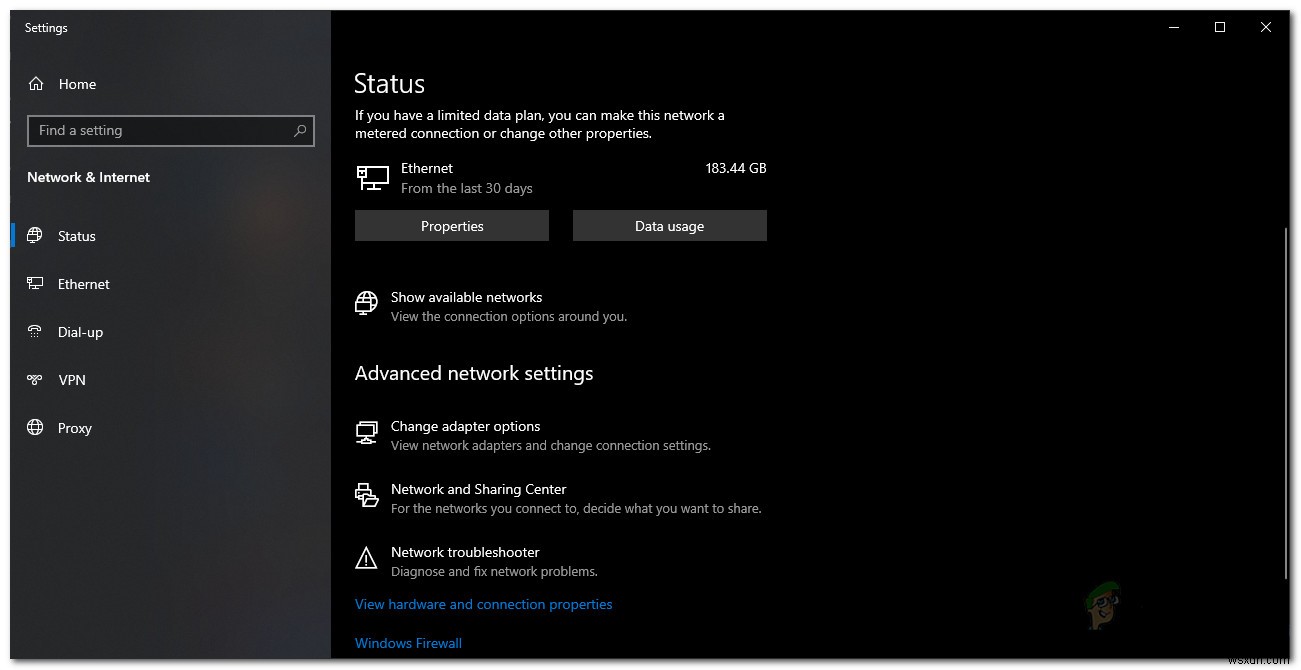Click the Status gauge icon in sidebar
The width and height of the screenshot is (1301, 670).
[35, 236]
